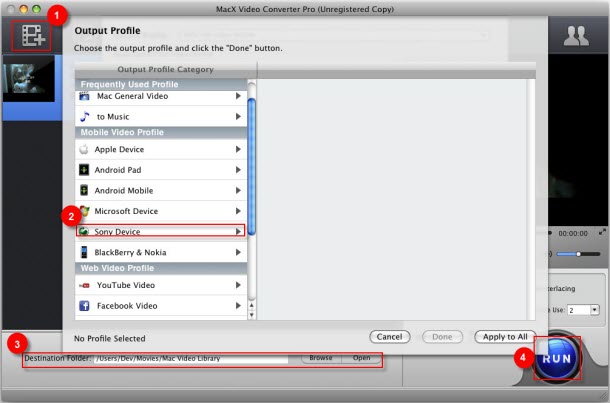This screenshot has width=610, height=403.
Task: Click the 00:00:00 timecode display
Action: coord(573,233)
